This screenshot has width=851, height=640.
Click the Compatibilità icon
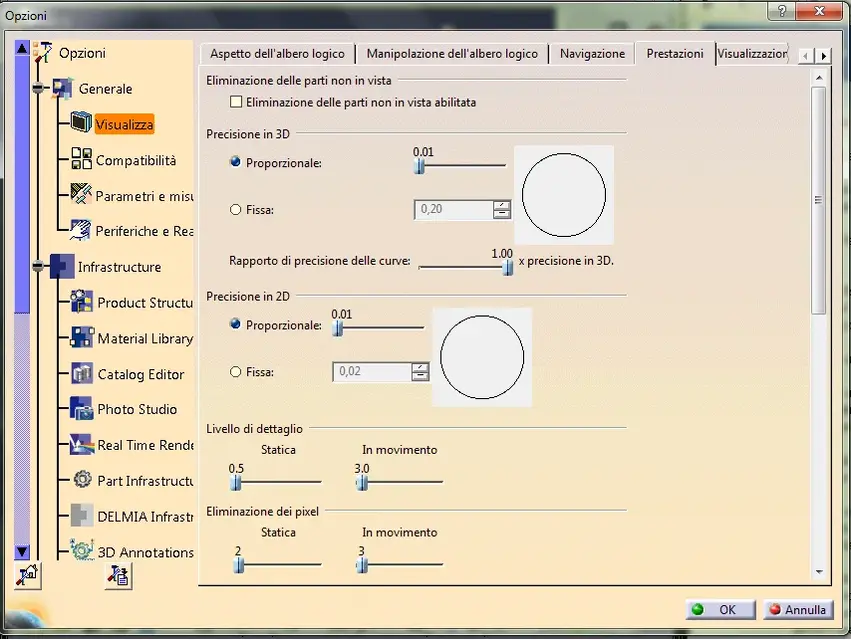[x=81, y=159]
